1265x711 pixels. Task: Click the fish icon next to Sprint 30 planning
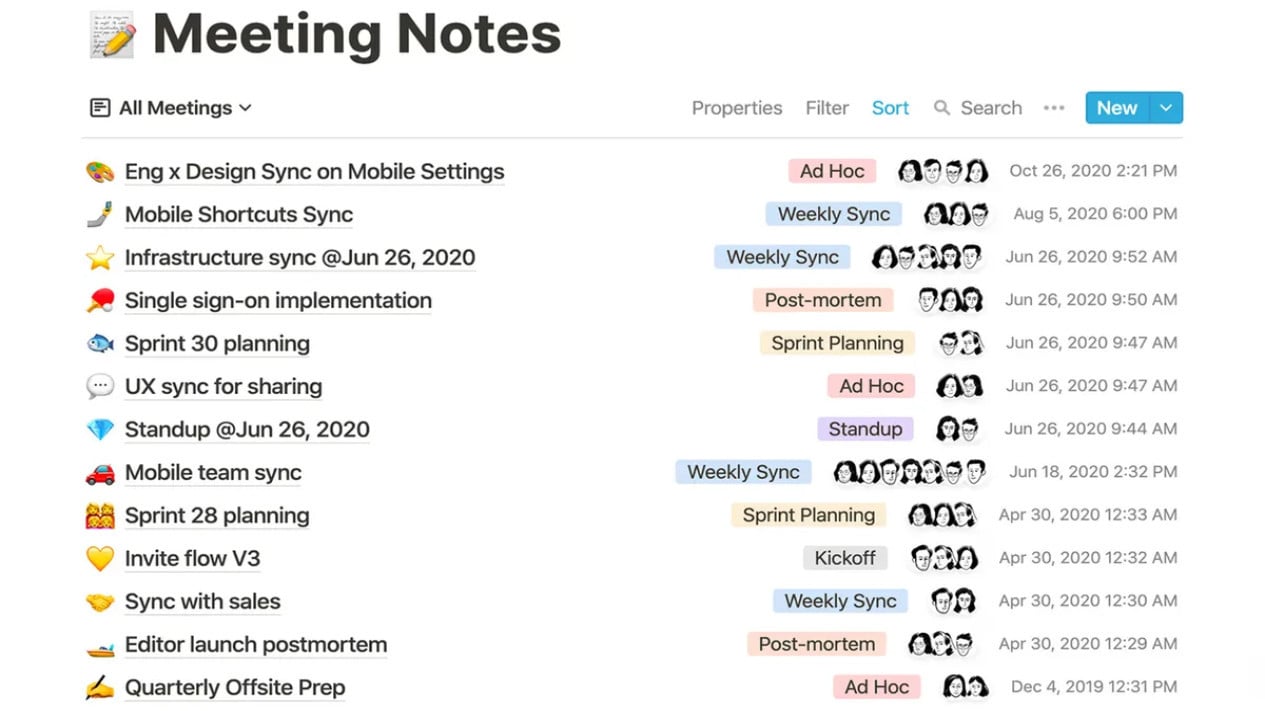[100, 344]
